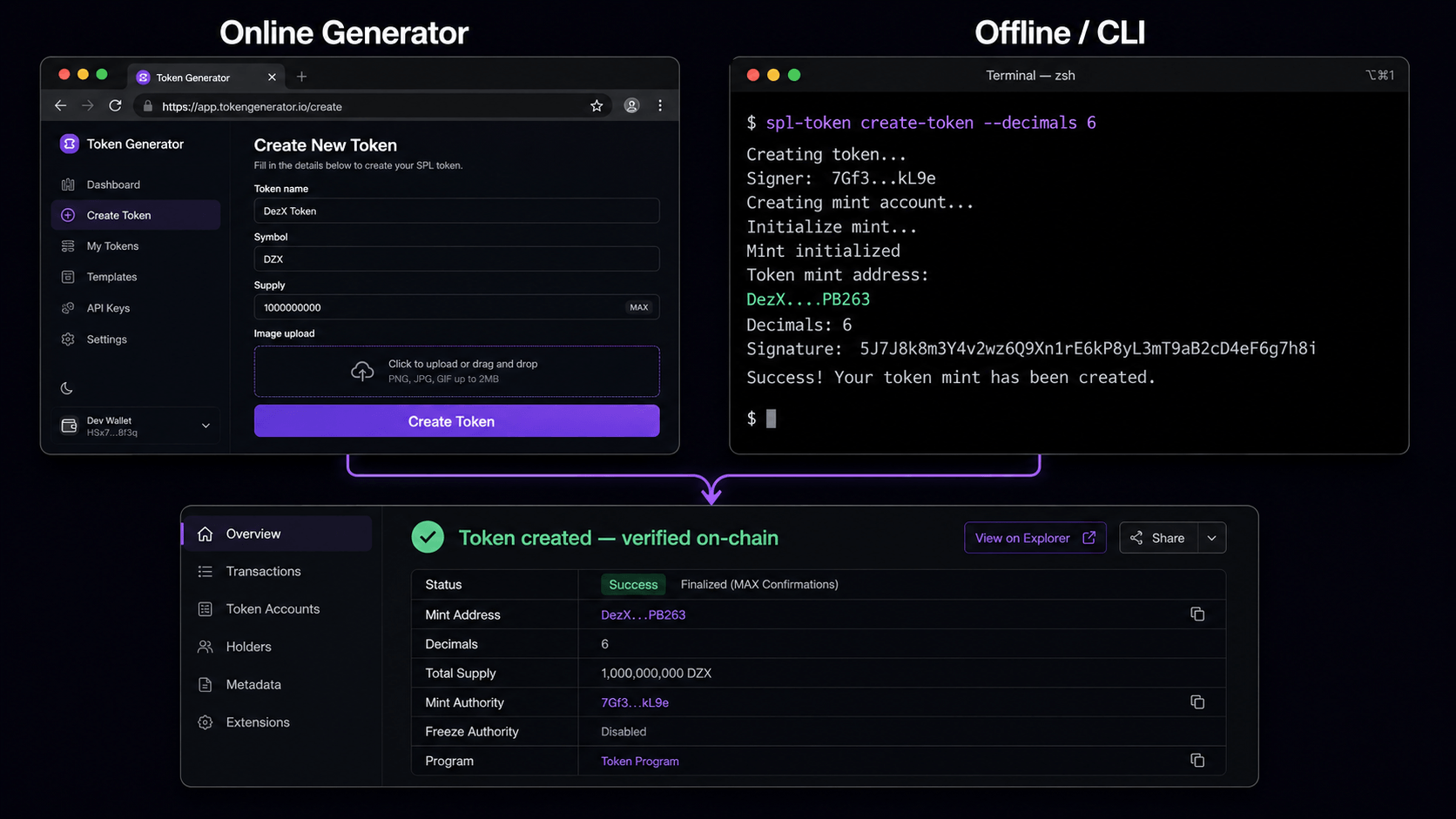Click the green Success status badge
The image size is (1456, 819).
click(633, 585)
